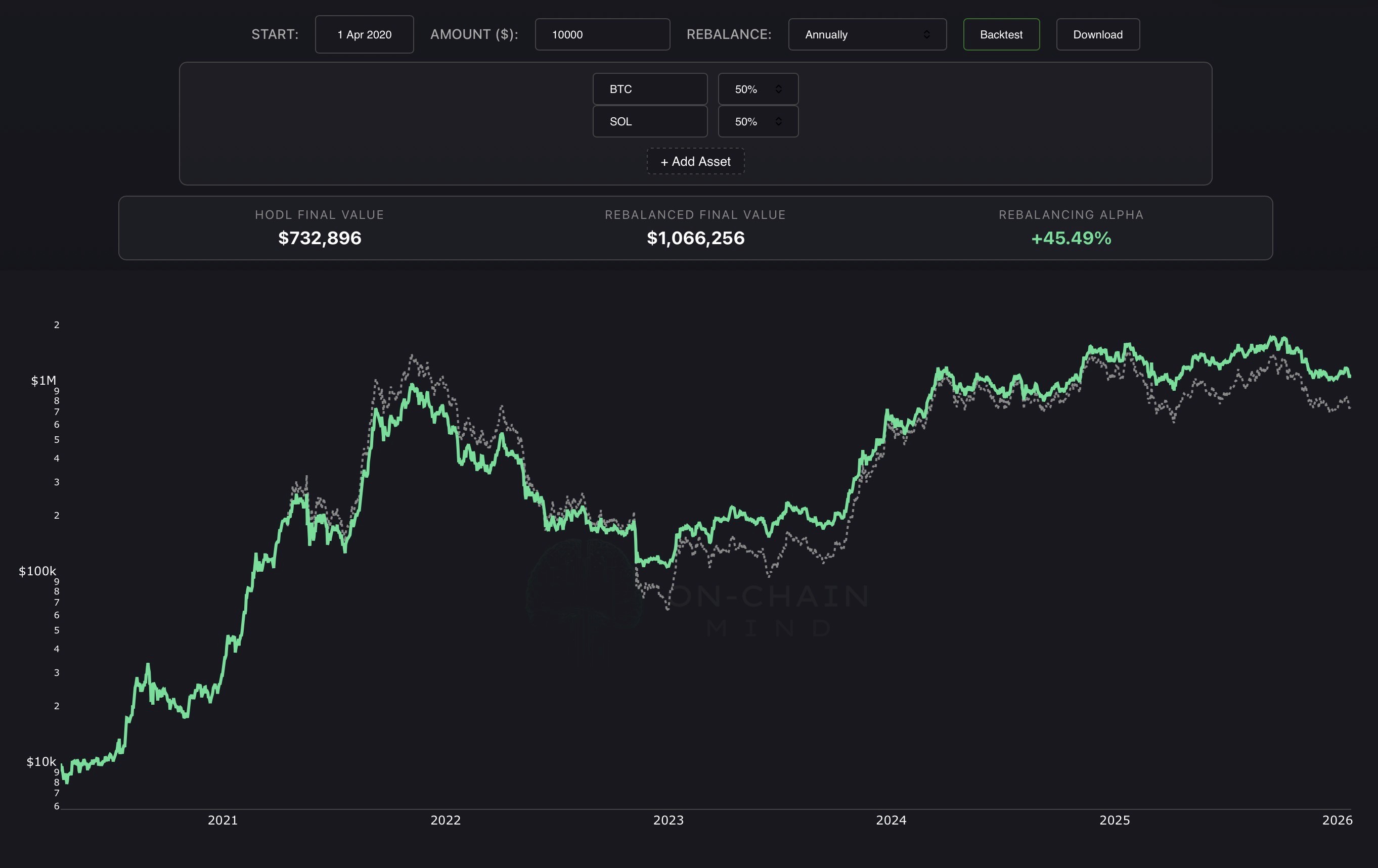Image resolution: width=1378 pixels, height=868 pixels.
Task: Click the up-down arrows icon on Annually selector
Action: click(x=926, y=34)
